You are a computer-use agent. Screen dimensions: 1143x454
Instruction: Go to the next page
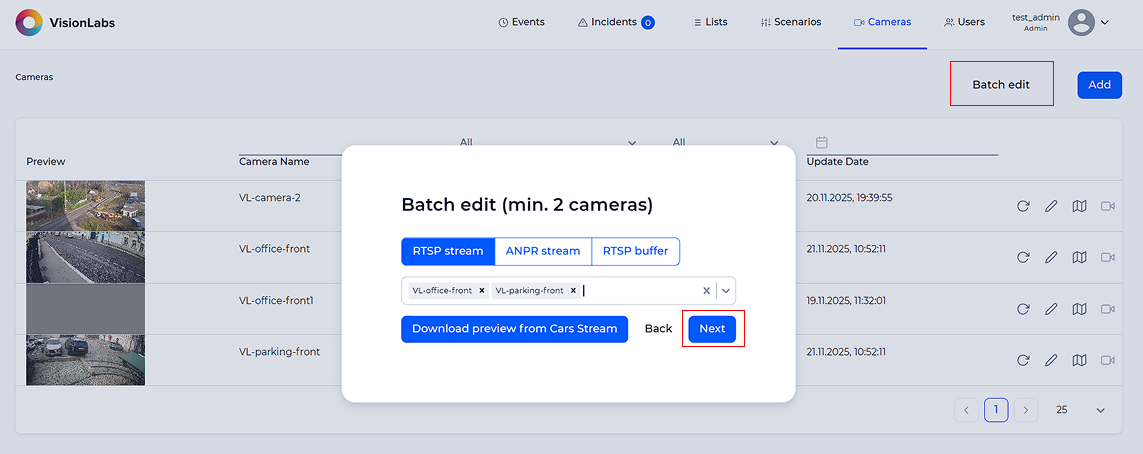coord(1026,410)
